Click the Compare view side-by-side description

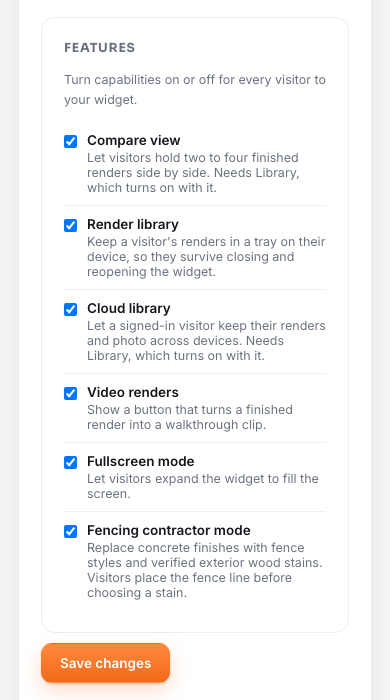click(193, 172)
